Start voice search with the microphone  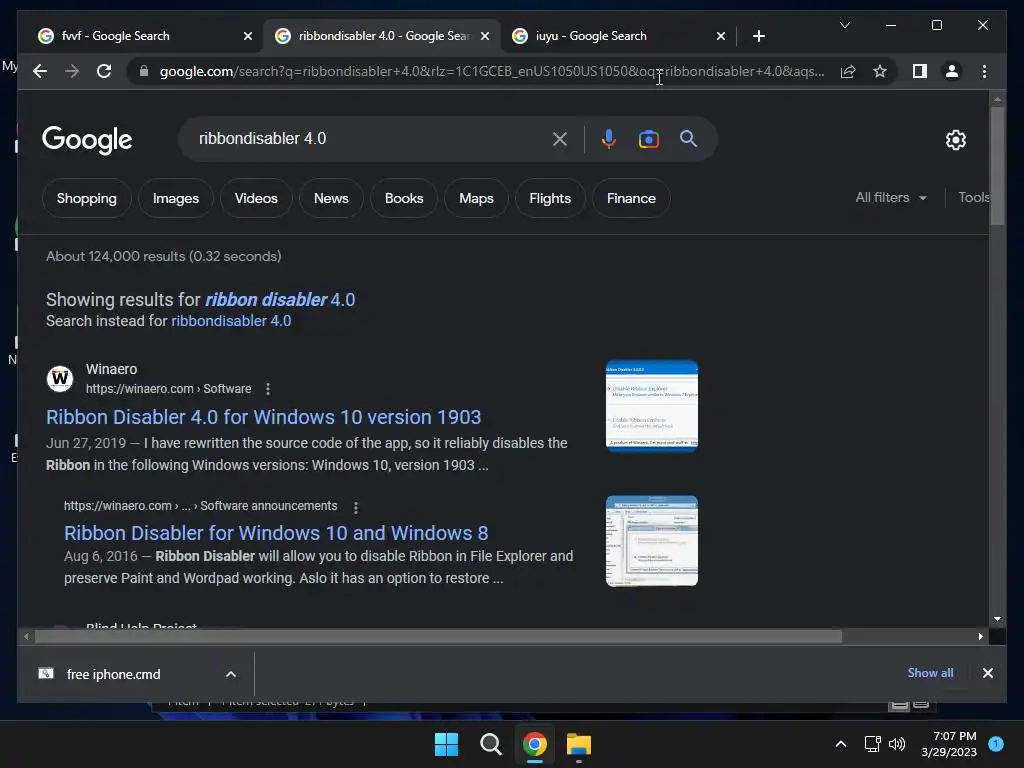click(x=609, y=138)
